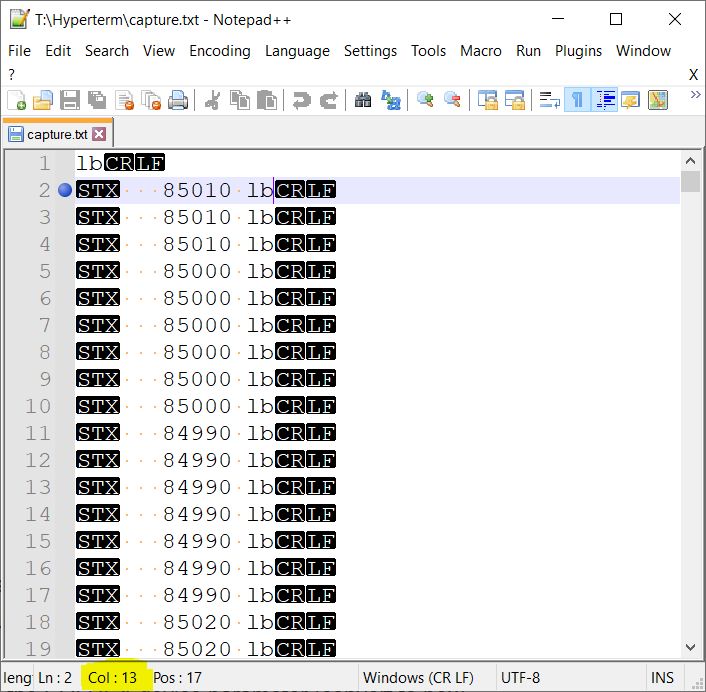Click line number 1 in margin
The width and height of the screenshot is (706, 692).
point(45,163)
